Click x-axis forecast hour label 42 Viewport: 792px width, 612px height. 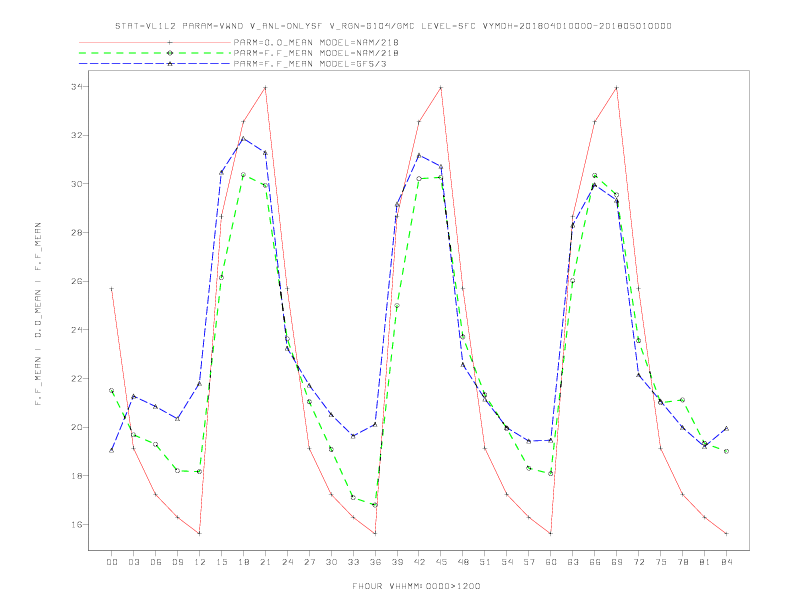pos(419,562)
